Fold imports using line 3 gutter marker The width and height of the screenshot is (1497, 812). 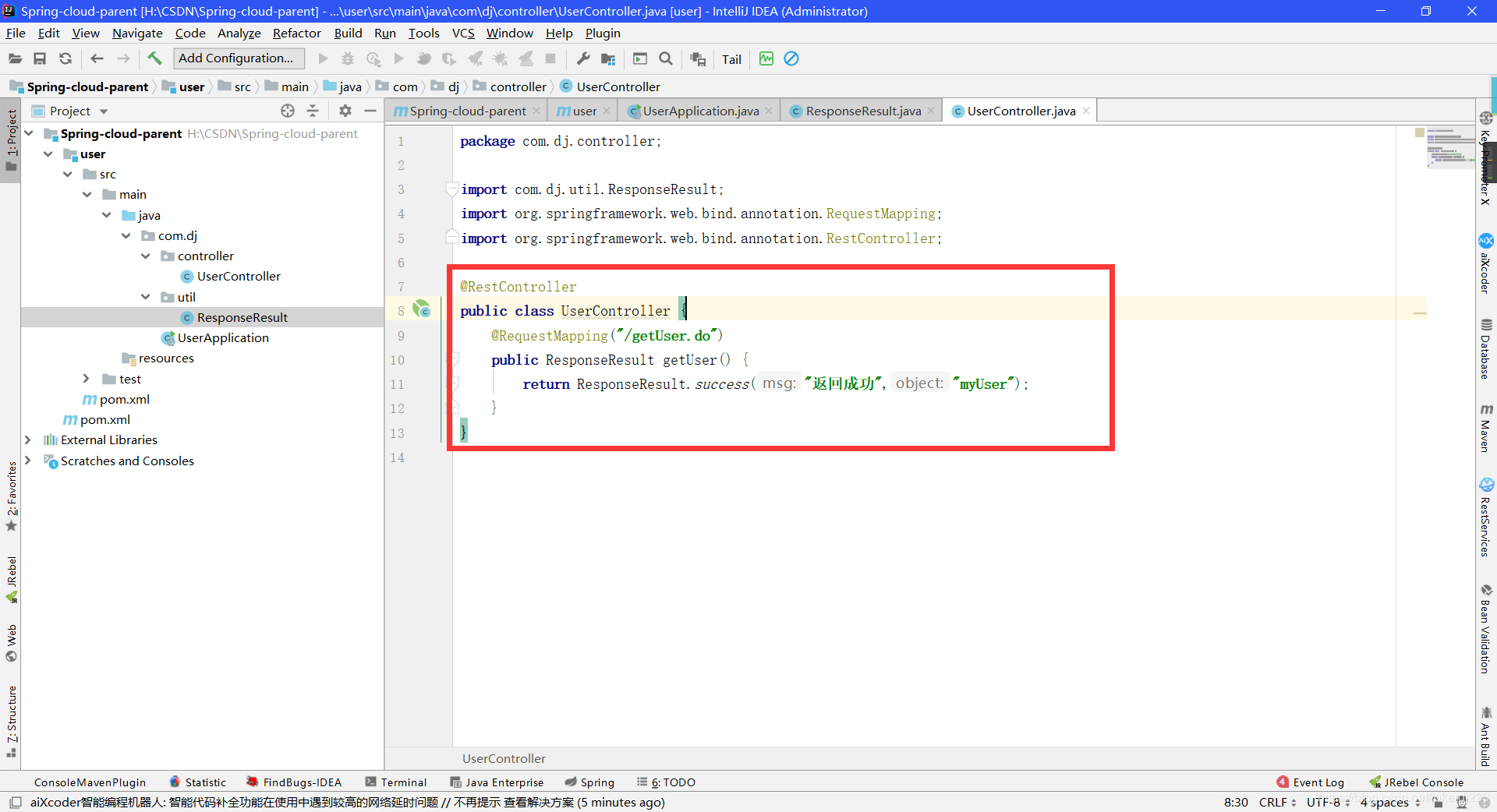click(451, 189)
